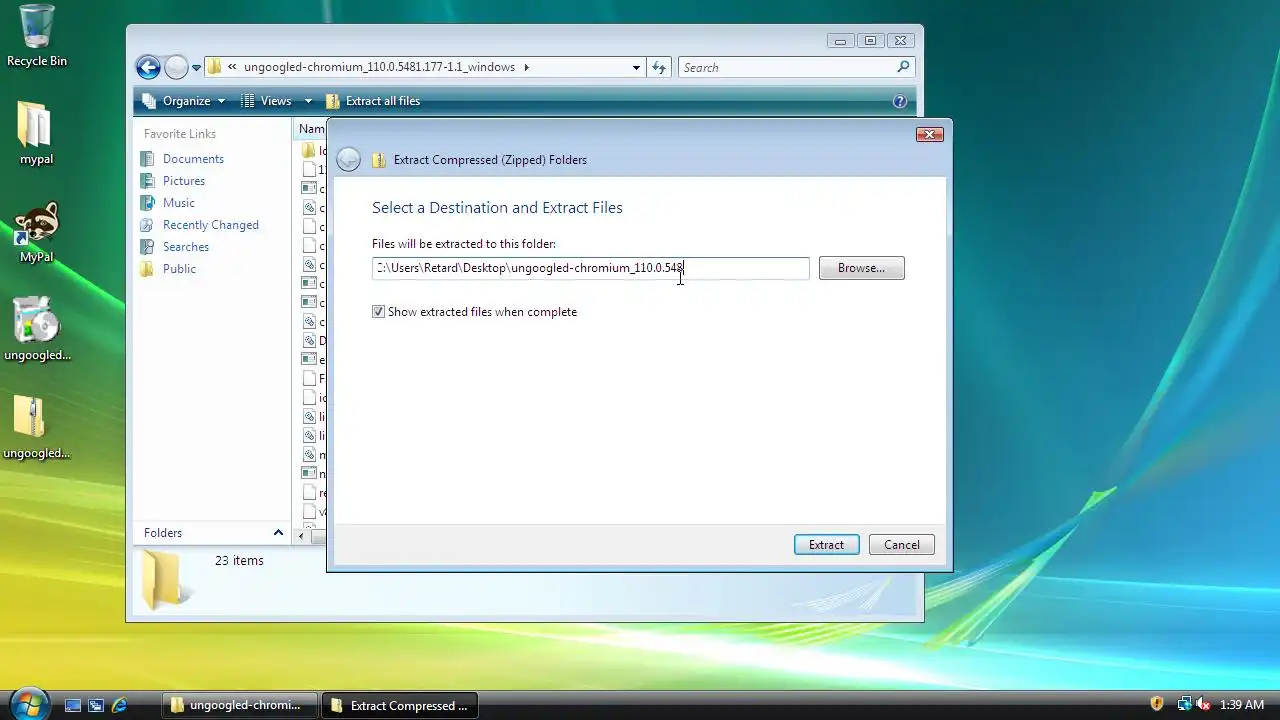Click the Browse... button
The width and height of the screenshot is (1280, 720).
point(861,268)
